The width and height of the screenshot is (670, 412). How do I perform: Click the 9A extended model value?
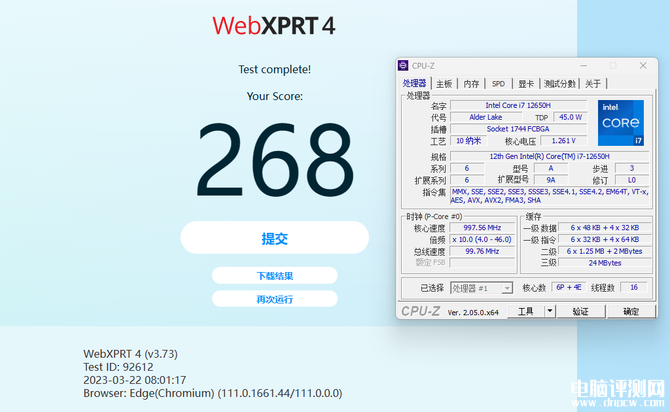pyautogui.click(x=550, y=180)
